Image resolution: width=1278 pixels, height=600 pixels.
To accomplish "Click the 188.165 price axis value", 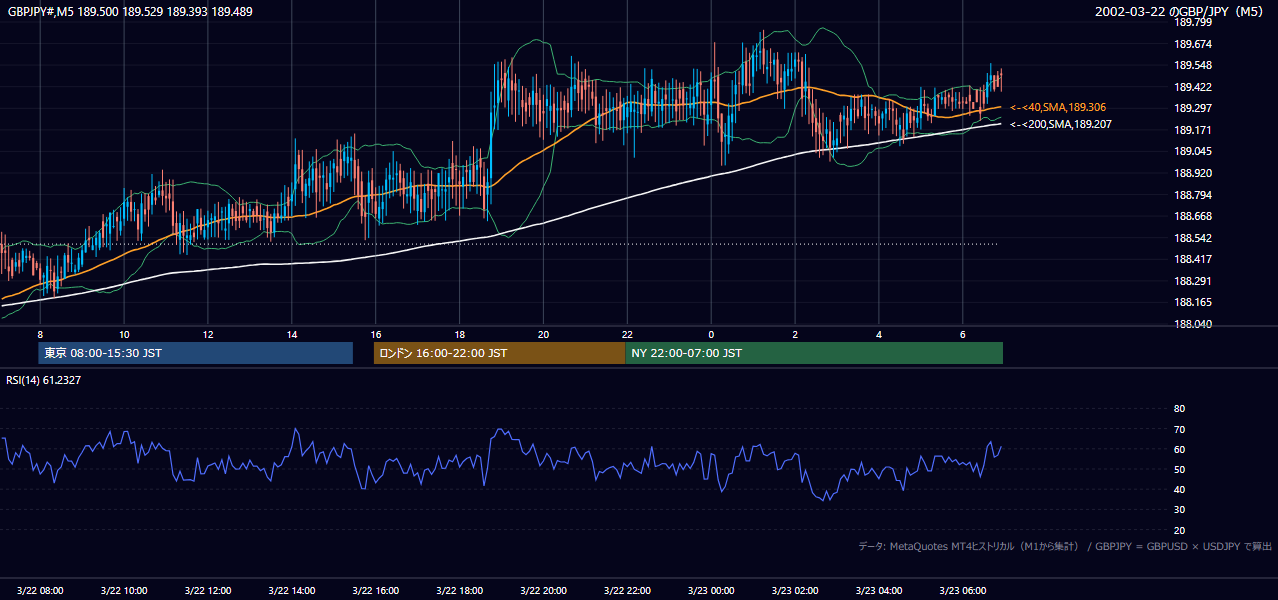I will [1193, 302].
